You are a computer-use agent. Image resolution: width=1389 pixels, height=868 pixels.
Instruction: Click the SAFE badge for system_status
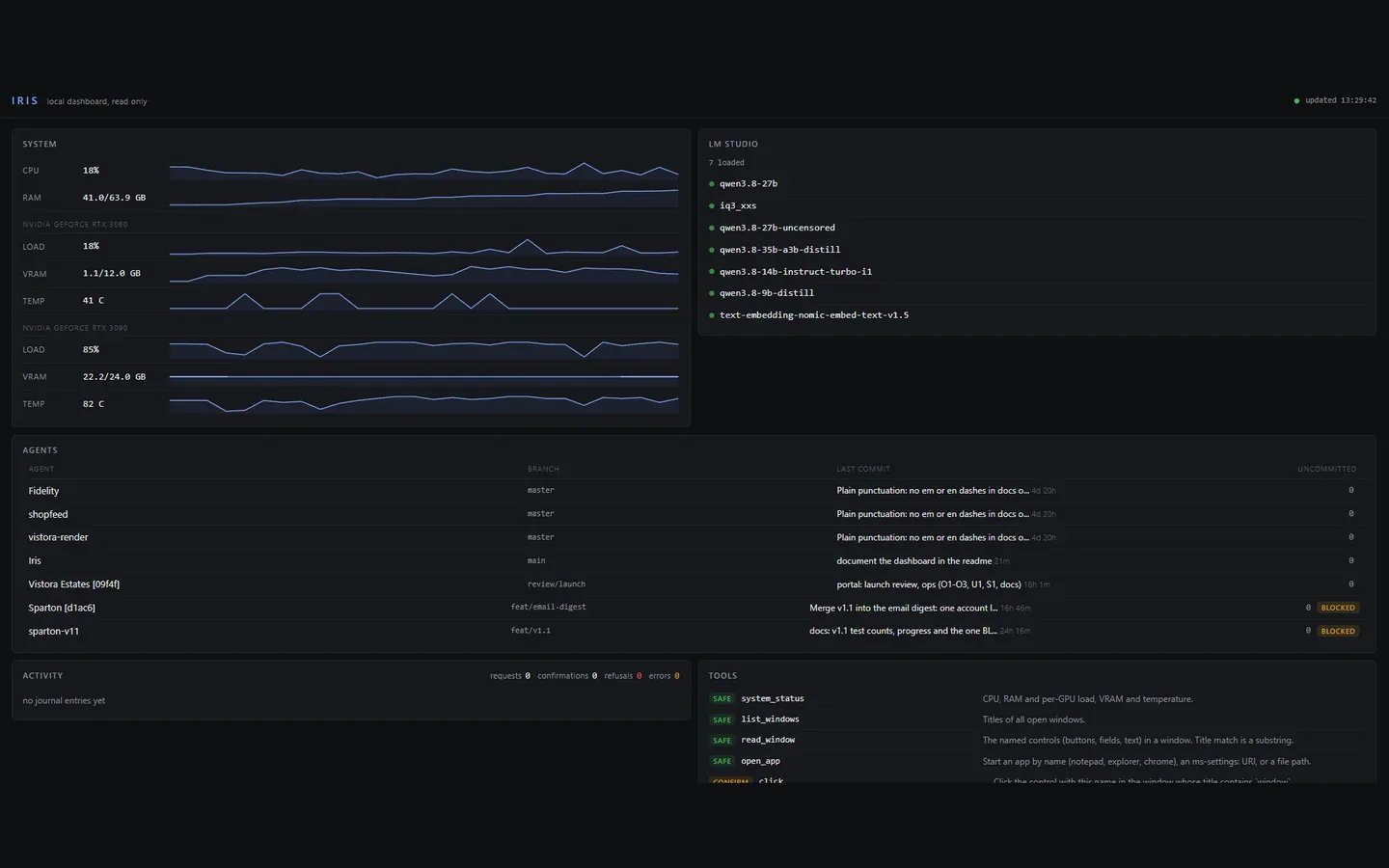pyautogui.click(x=722, y=698)
